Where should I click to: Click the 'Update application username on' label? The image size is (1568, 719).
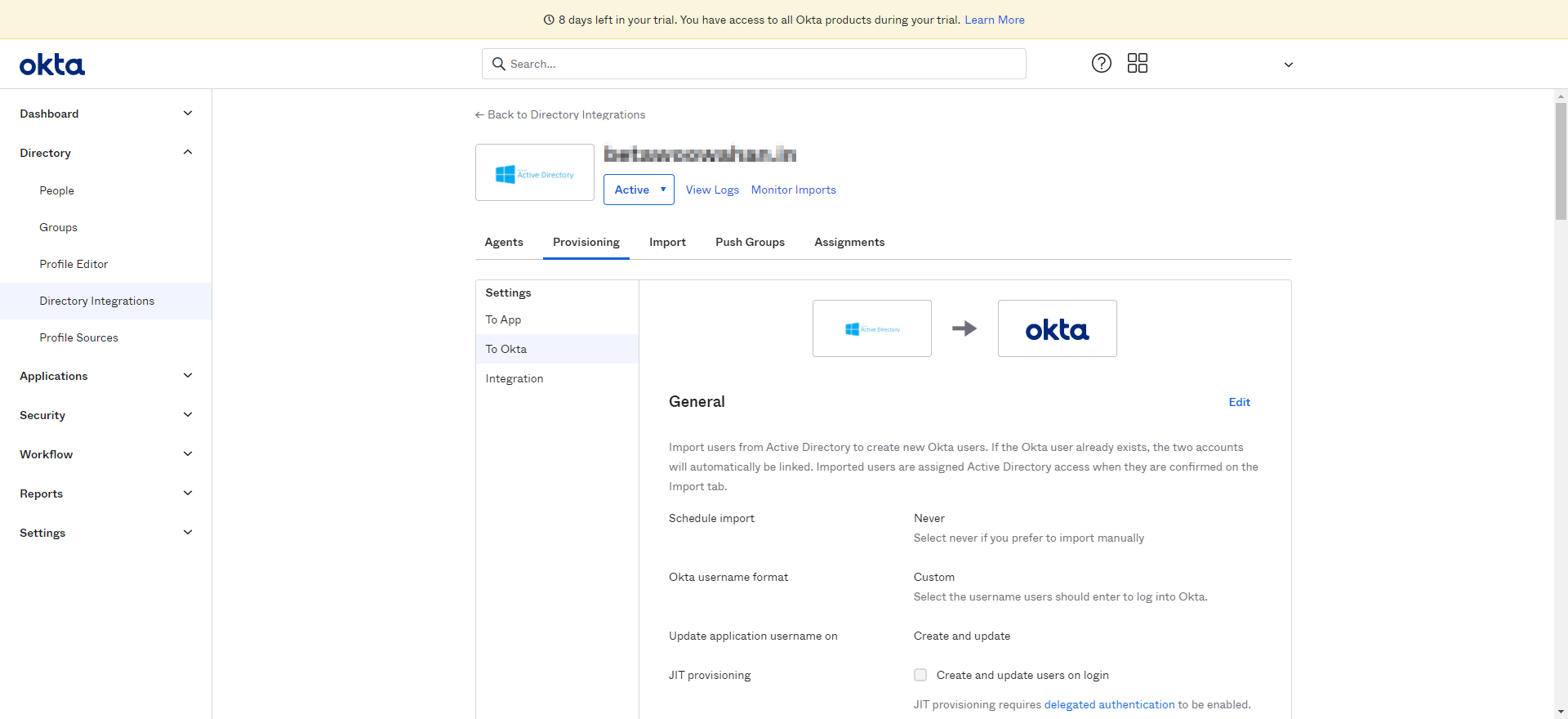753,636
